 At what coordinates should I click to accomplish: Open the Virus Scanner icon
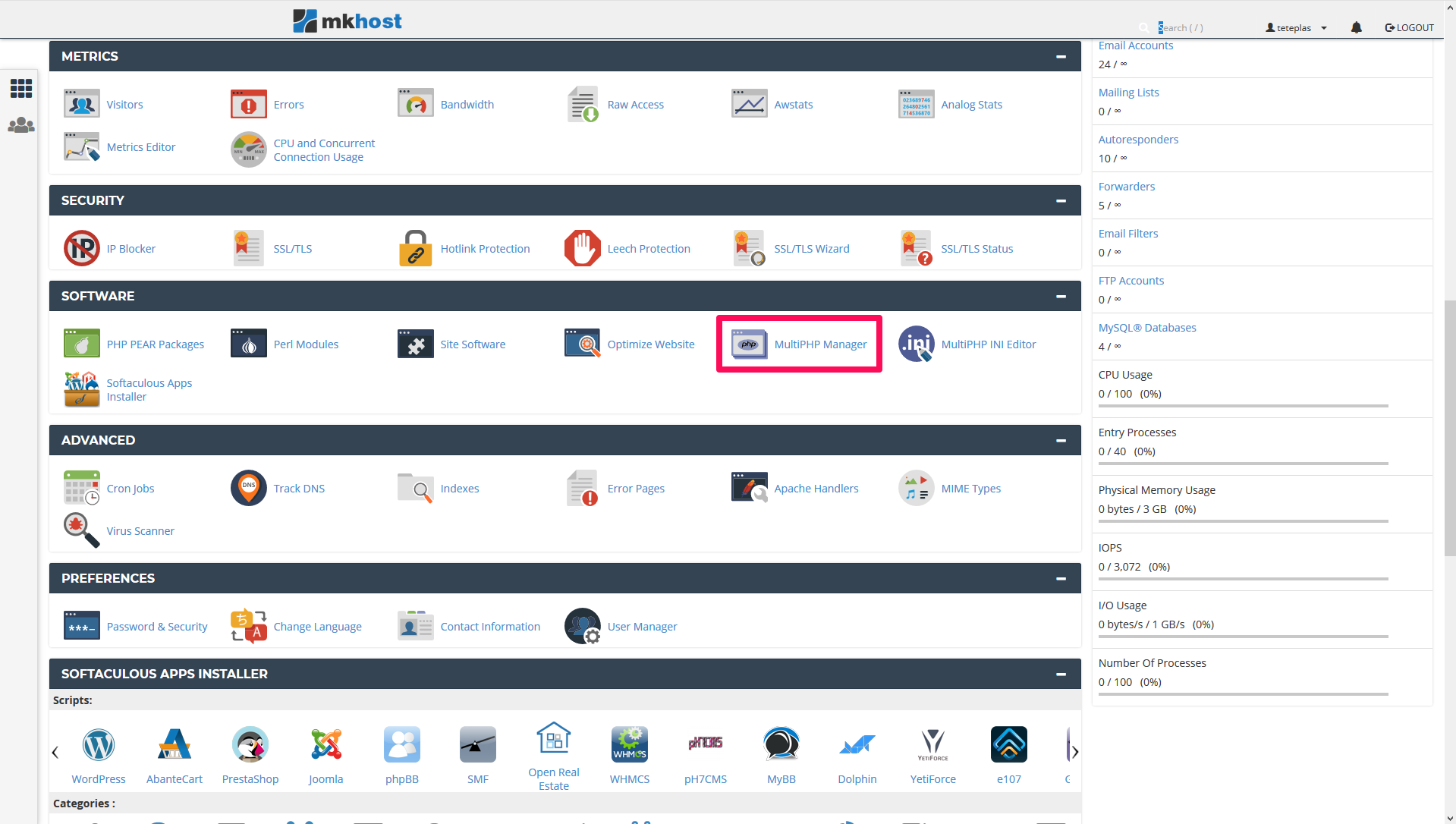(x=82, y=530)
